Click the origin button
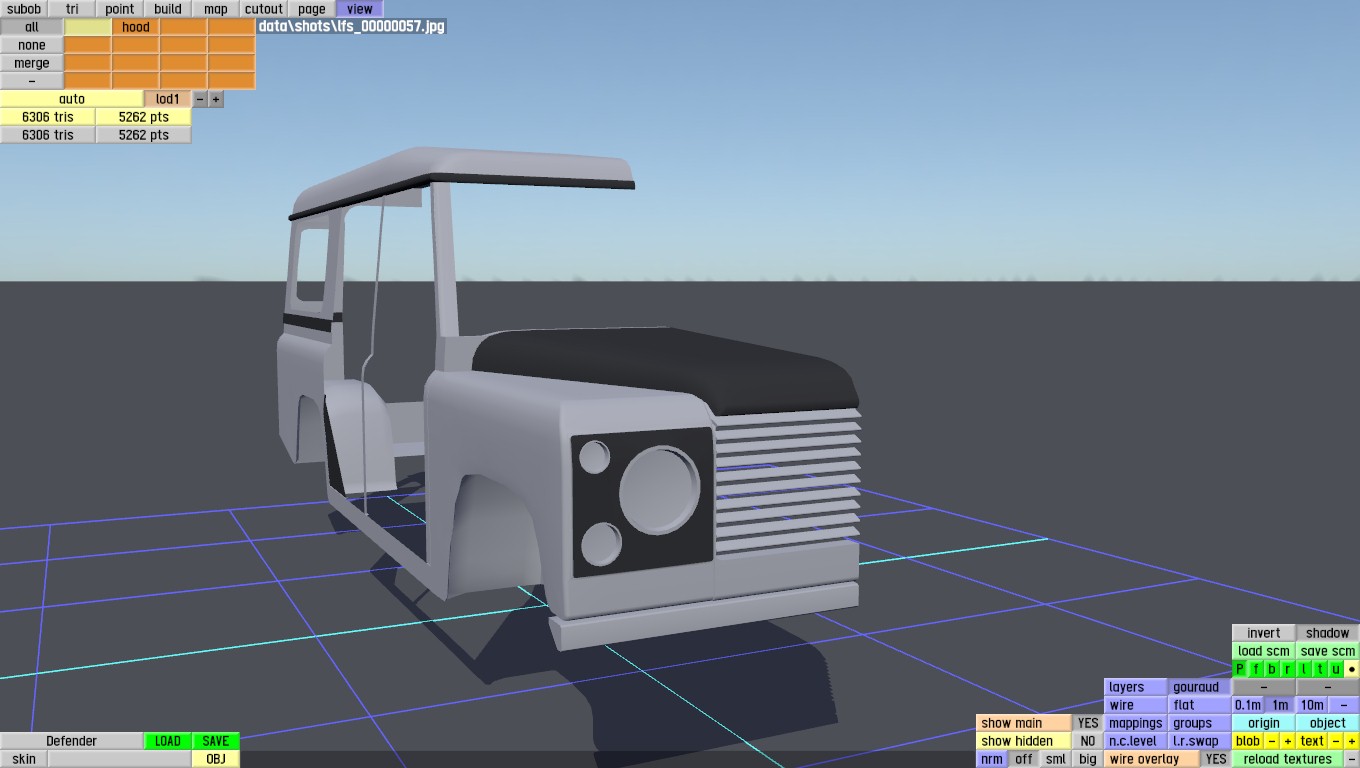 pos(1264,723)
